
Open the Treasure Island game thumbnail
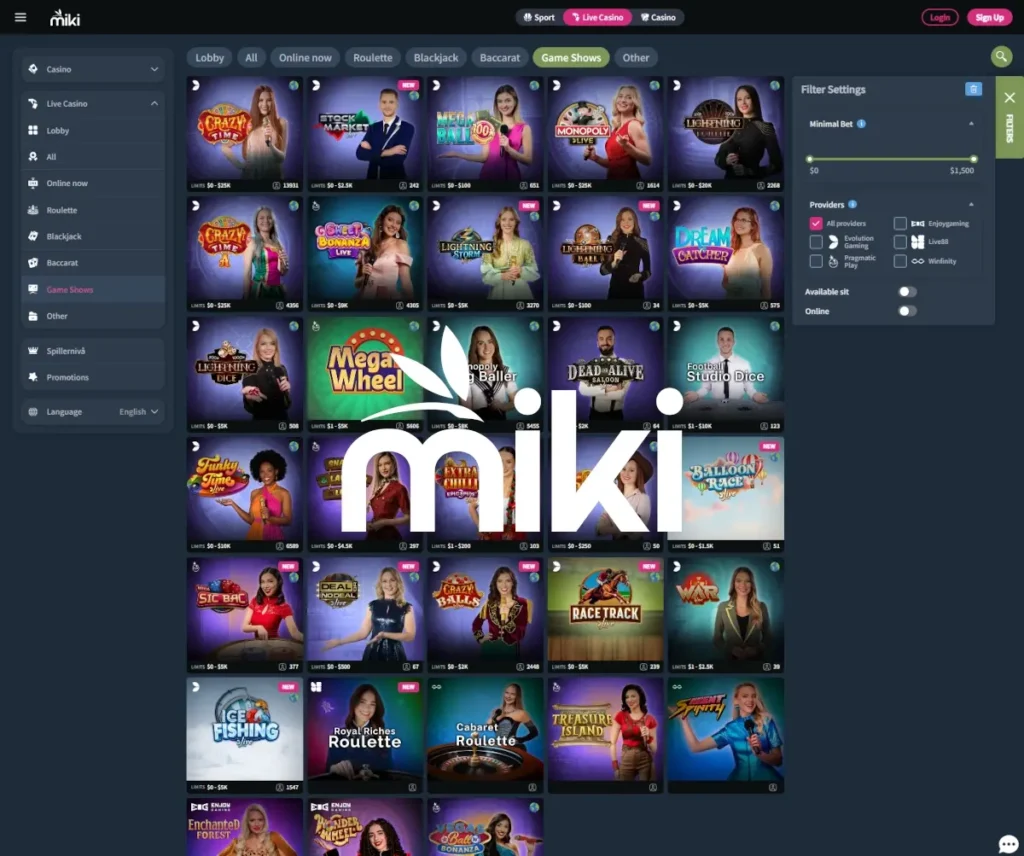605,735
